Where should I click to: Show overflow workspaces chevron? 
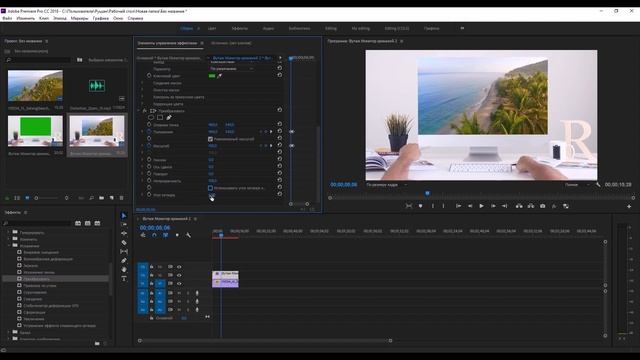click(x=462, y=29)
